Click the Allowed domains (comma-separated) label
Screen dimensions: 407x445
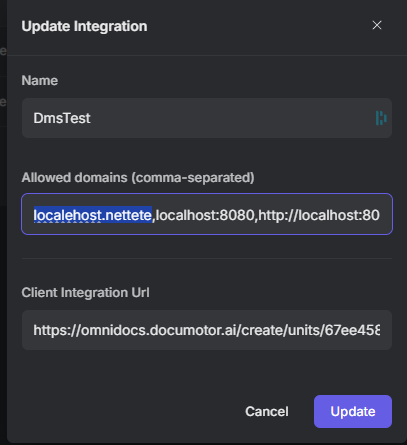[138, 178]
